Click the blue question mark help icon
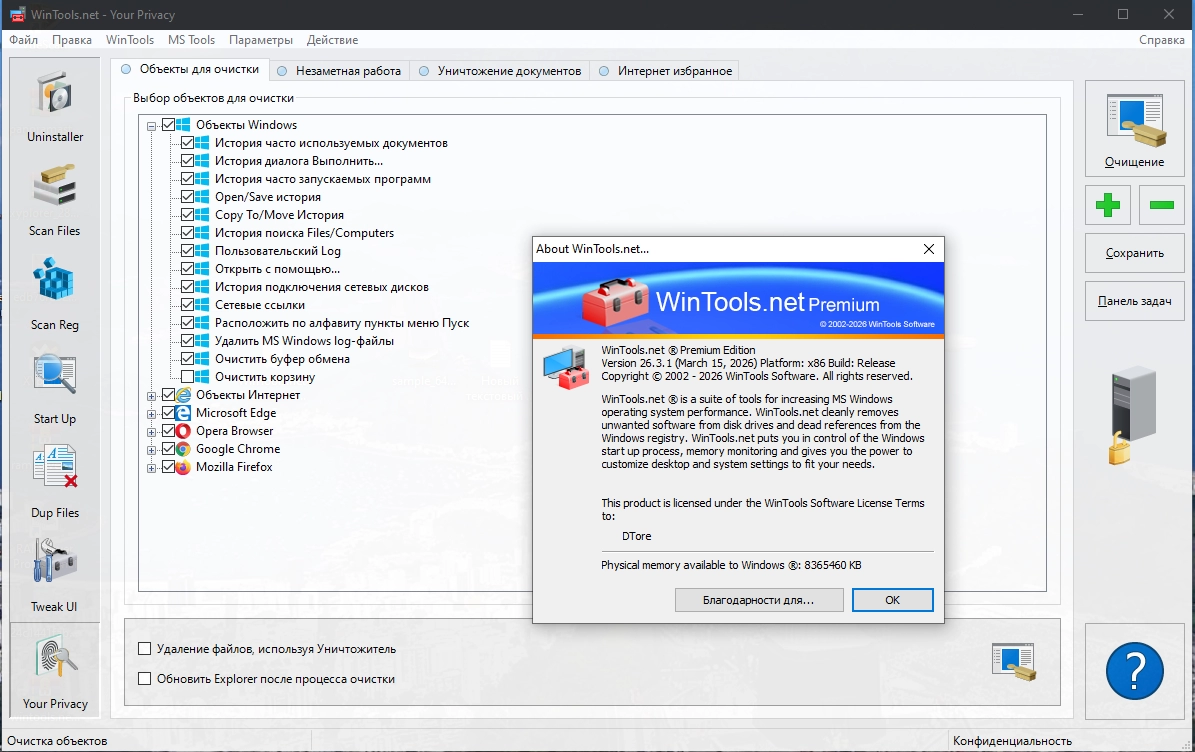 point(1134,671)
